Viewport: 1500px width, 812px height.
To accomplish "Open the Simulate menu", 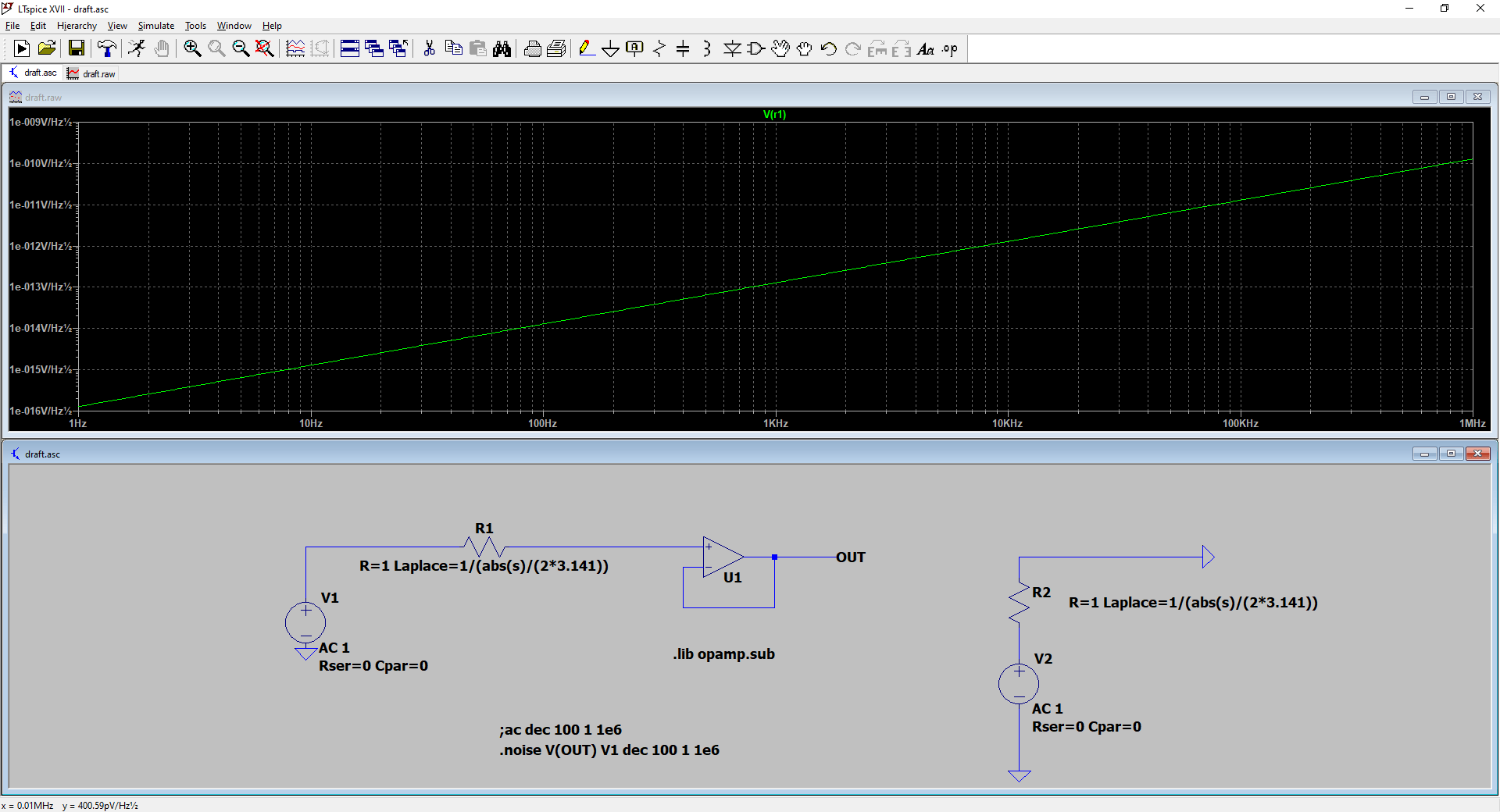I will 155,25.
